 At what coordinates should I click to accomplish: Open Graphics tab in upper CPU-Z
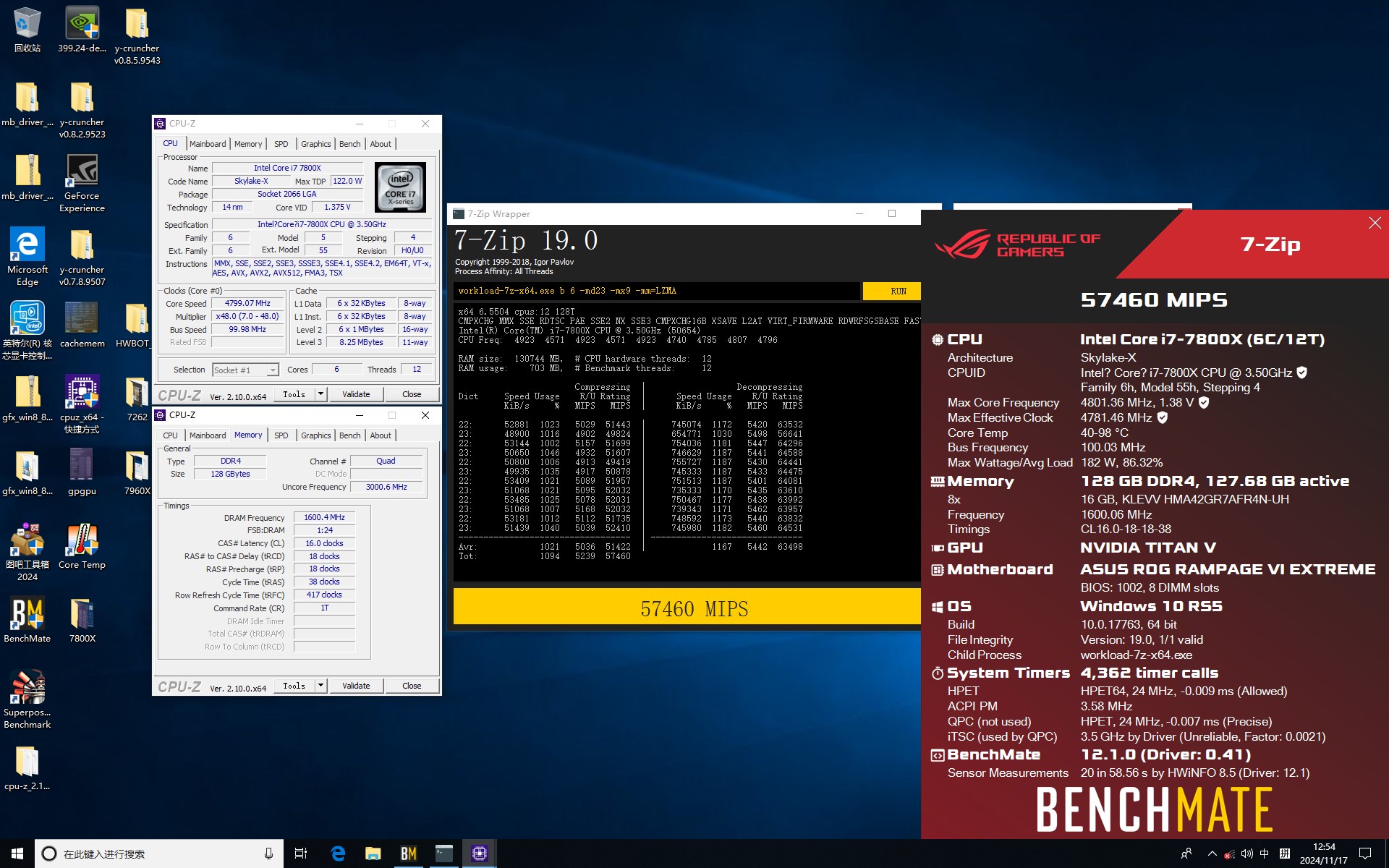coord(316,144)
